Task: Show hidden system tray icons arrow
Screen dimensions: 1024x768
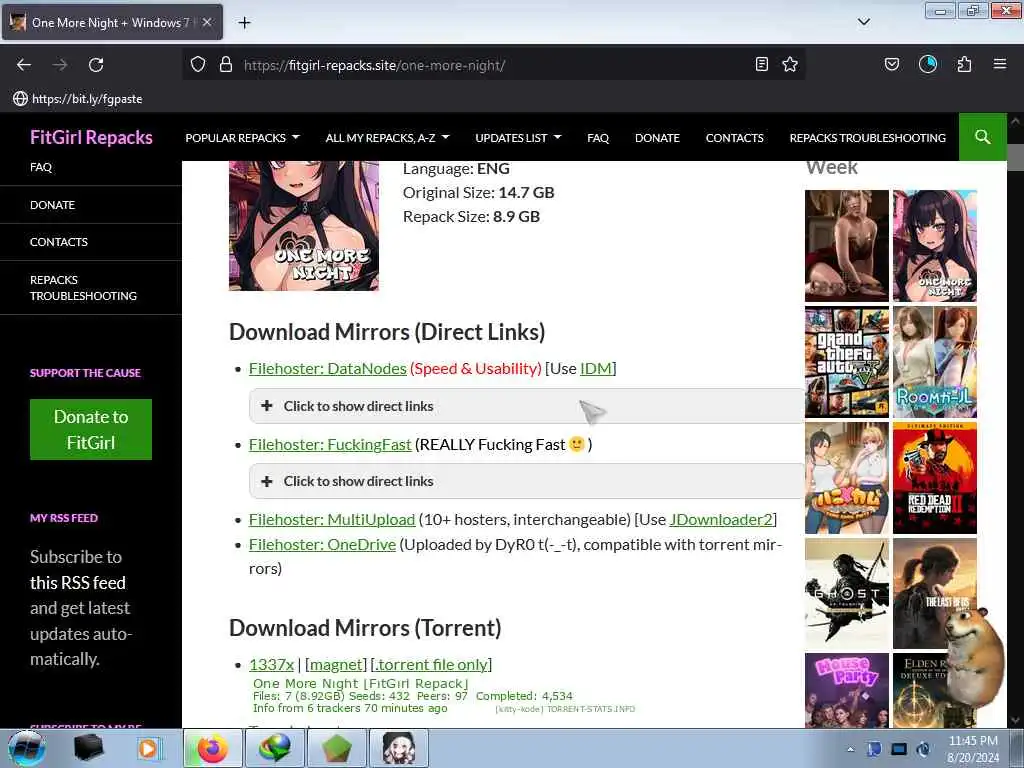Action: click(x=850, y=749)
